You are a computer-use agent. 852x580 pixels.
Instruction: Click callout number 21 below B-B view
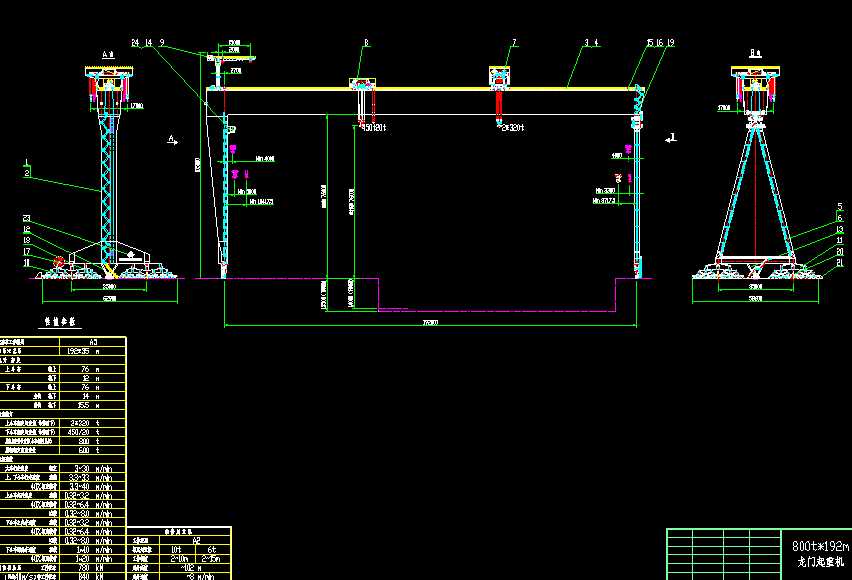(838, 262)
